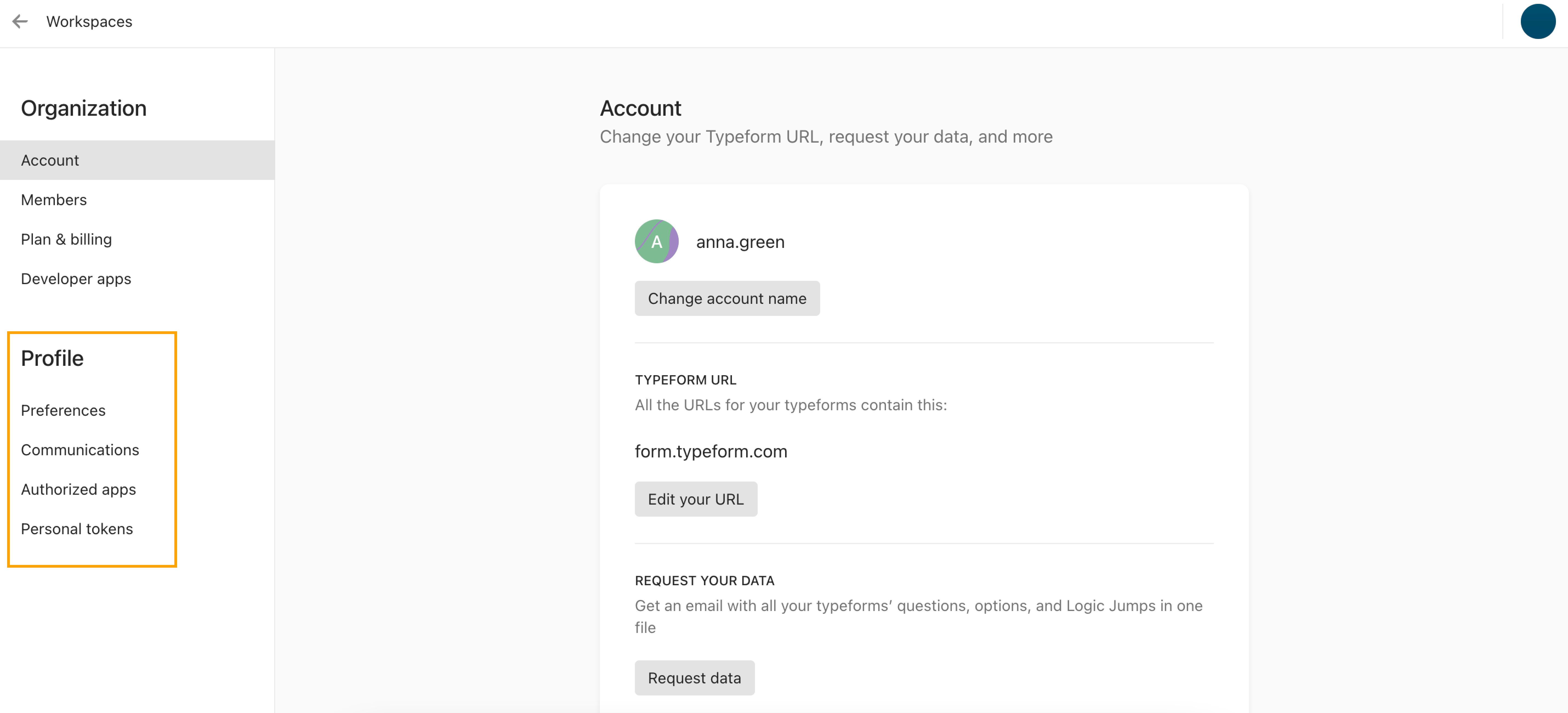Click the Edit your URL button
1568x713 pixels.
coord(696,499)
